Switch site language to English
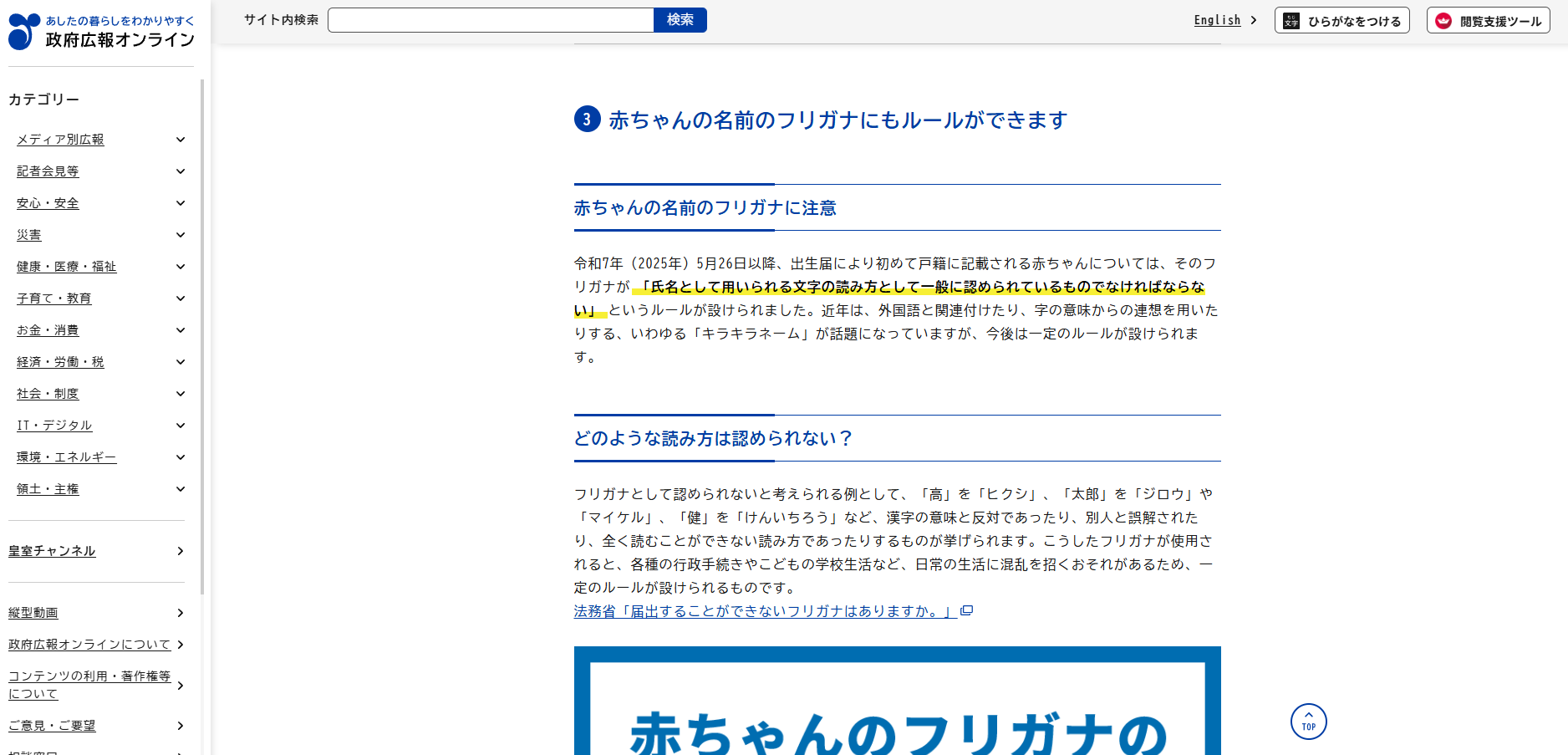This screenshot has width=1568, height=755. pos(1217,20)
